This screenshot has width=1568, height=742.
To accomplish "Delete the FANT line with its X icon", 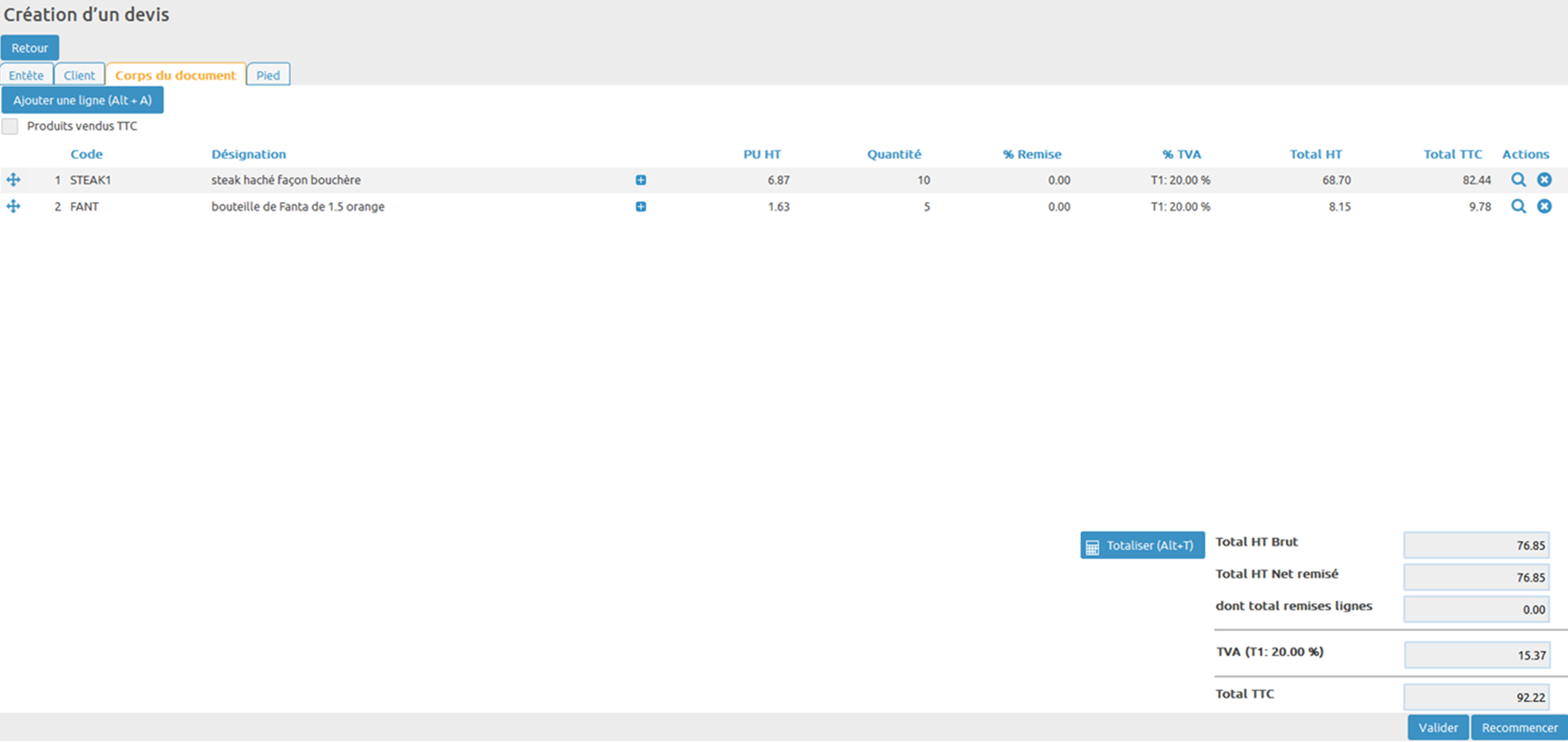I will tap(1544, 207).
